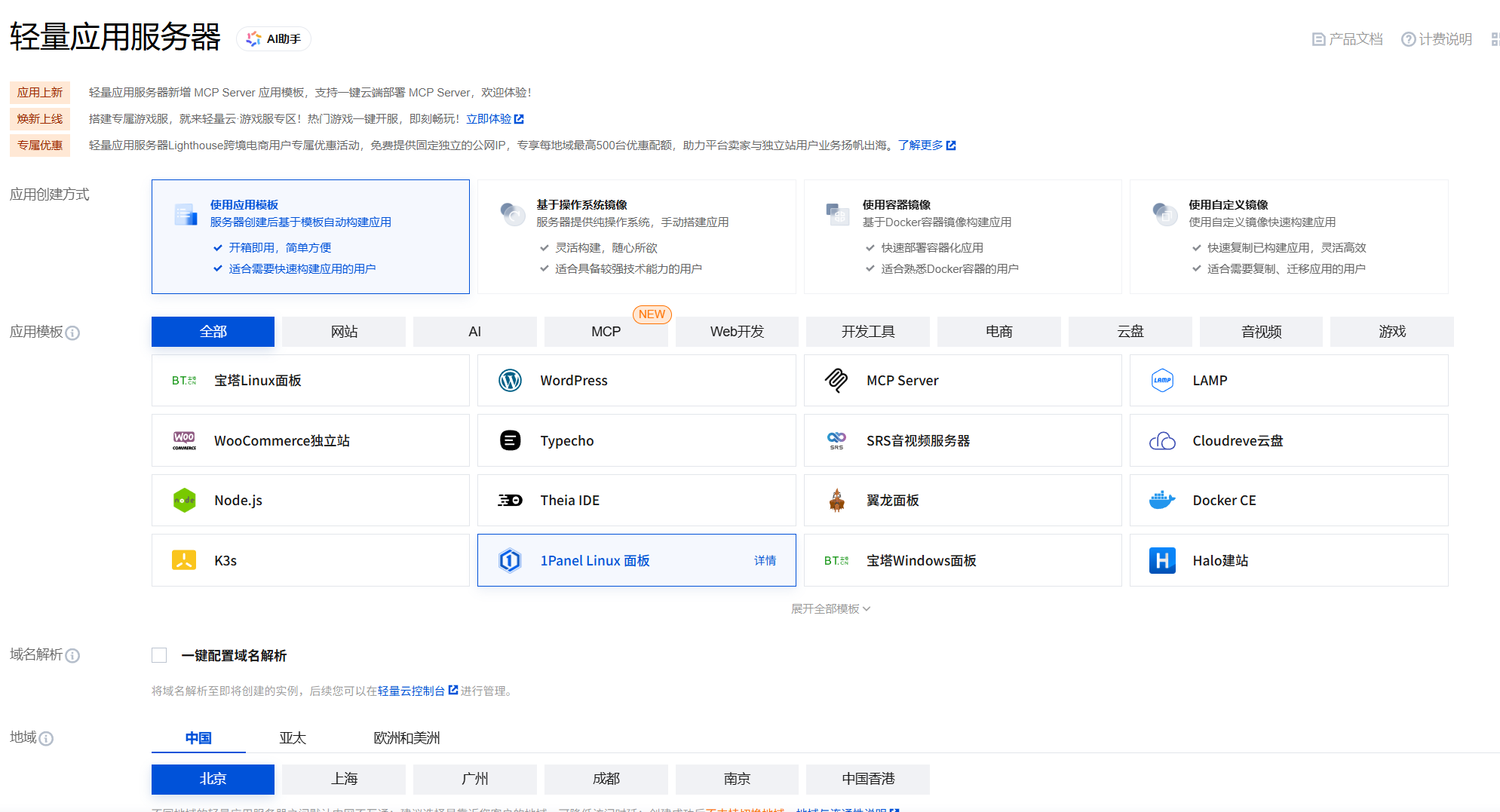This screenshot has height=812, width=1500.
Task: Enable the 一键配置域名解析 checkbox
Action: [159, 655]
